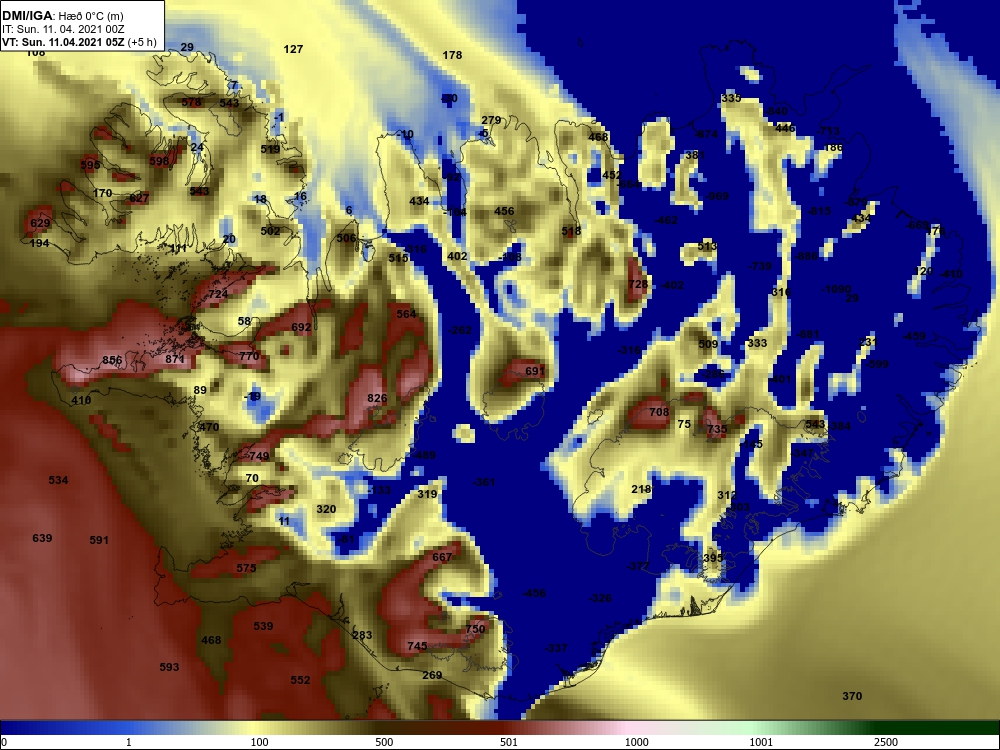Image resolution: width=1000 pixels, height=750 pixels.
Task: Click the map value 178
Action: point(452,55)
